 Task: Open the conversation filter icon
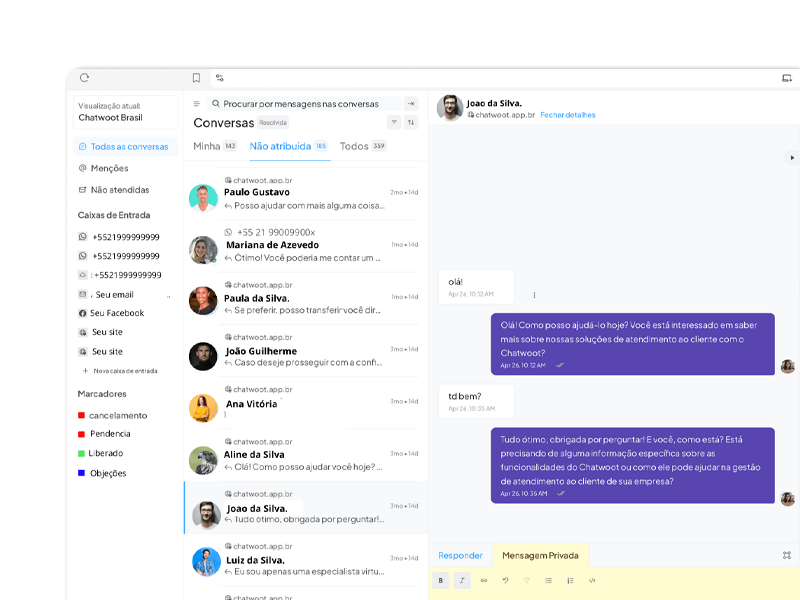(x=394, y=122)
